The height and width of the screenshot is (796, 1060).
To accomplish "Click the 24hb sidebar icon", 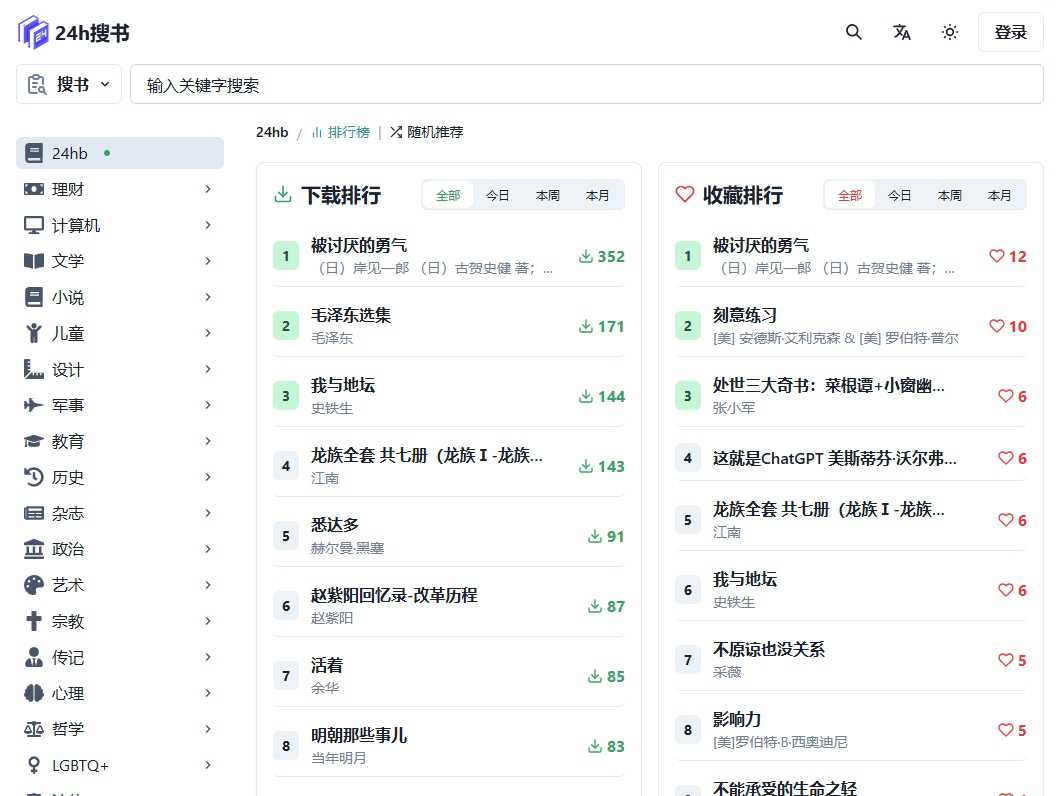I will tap(33, 152).
